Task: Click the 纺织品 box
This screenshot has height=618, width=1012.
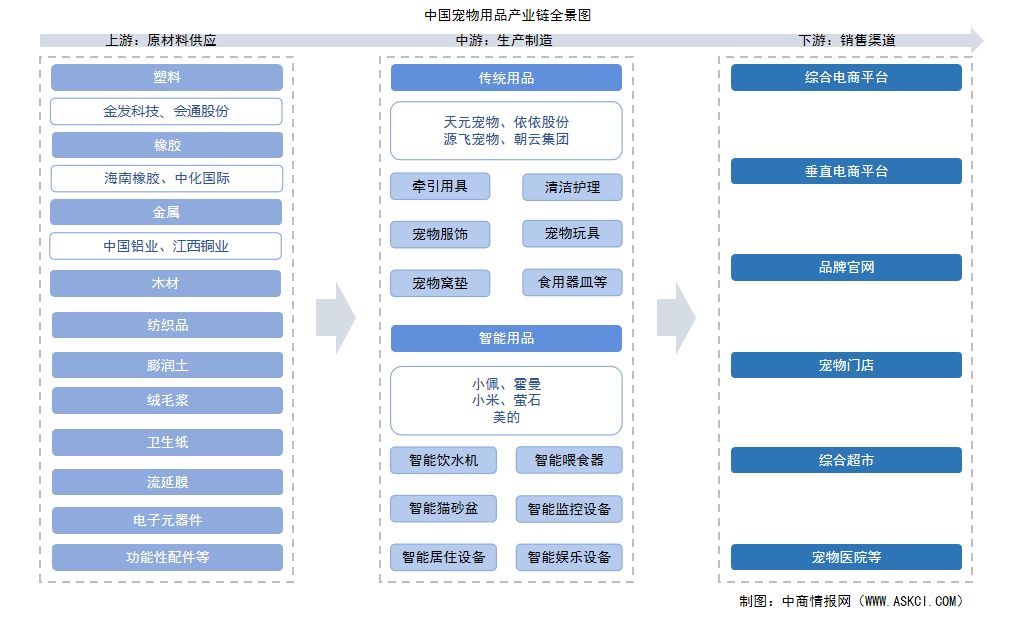Action: pyautogui.click(x=167, y=325)
